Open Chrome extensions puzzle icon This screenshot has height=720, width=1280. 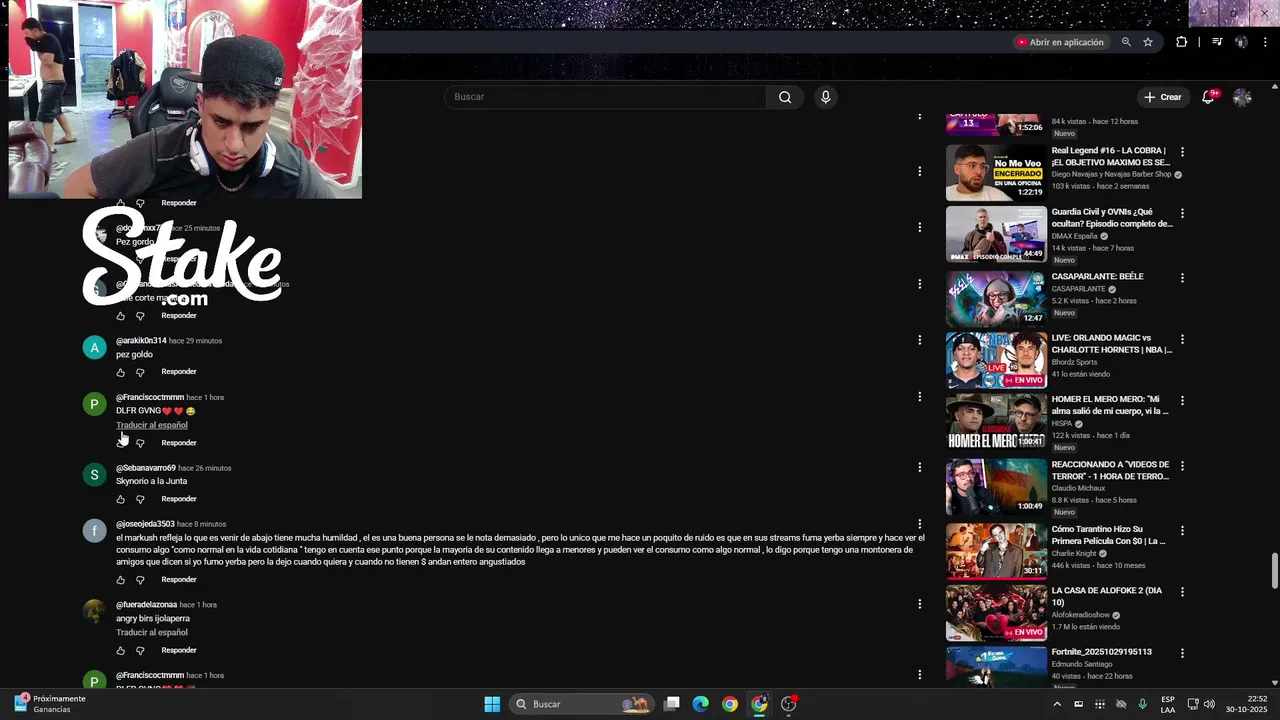(x=1181, y=42)
